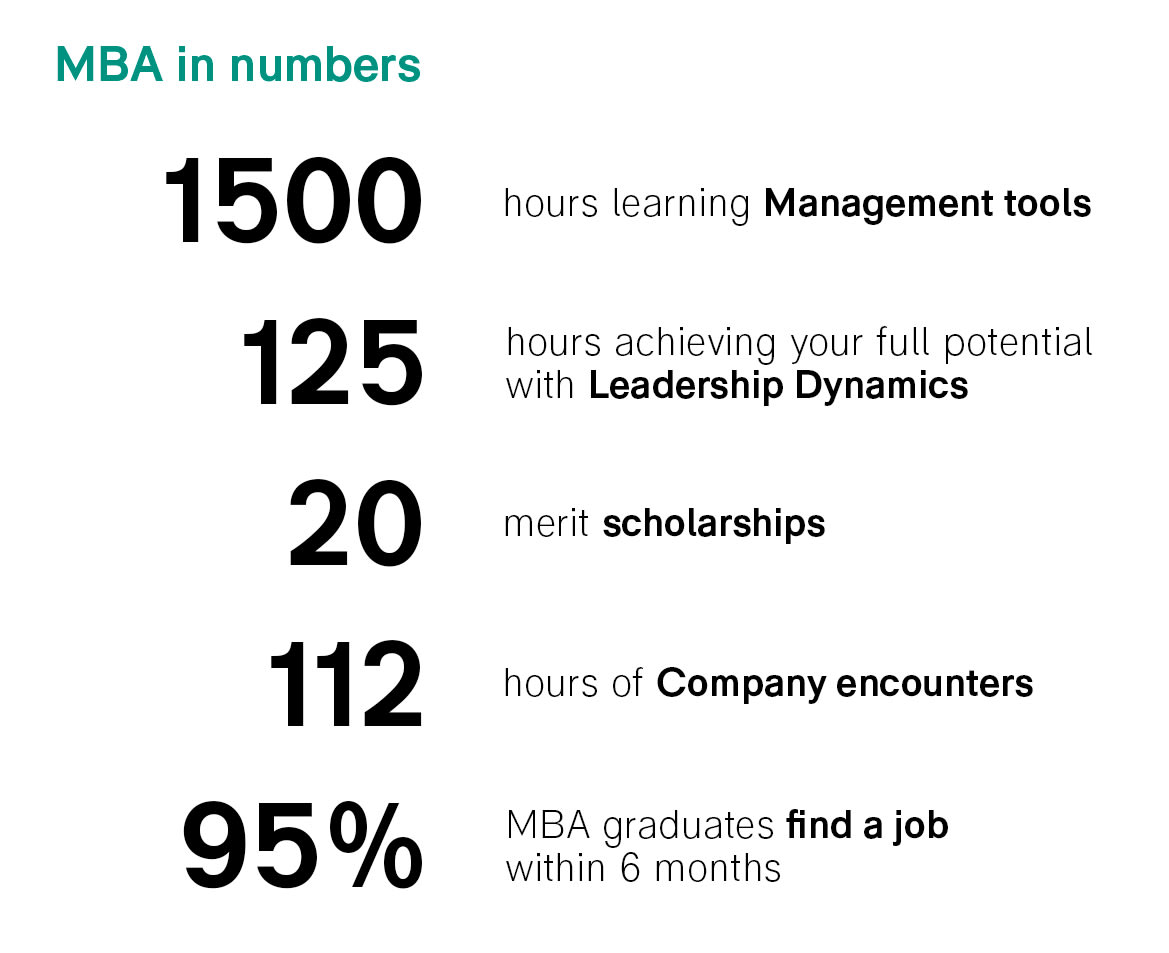
Task: Click the word 'merit'
Action: [546, 523]
